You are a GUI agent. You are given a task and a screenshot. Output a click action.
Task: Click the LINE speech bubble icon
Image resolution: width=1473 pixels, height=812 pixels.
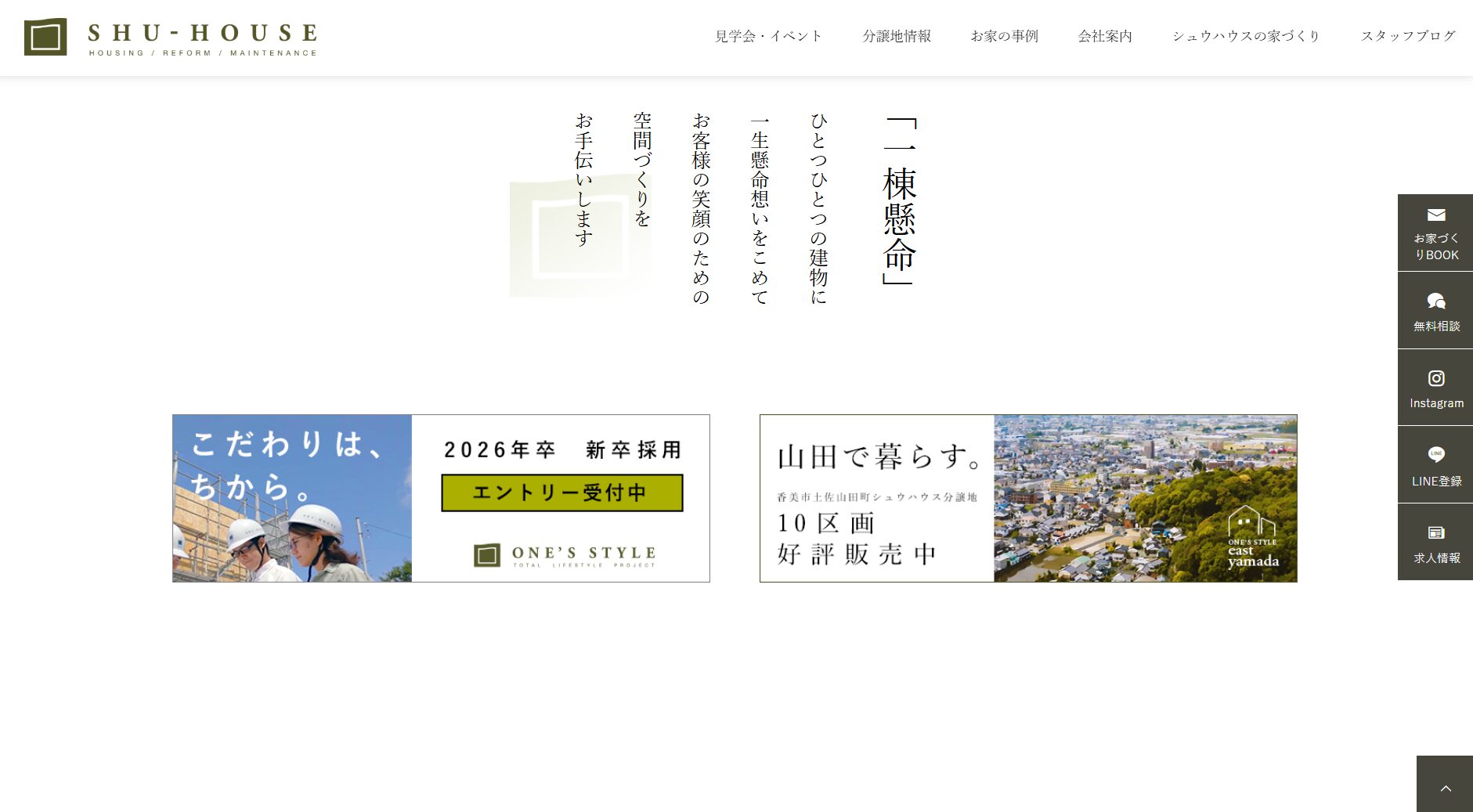[x=1435, y=454]
